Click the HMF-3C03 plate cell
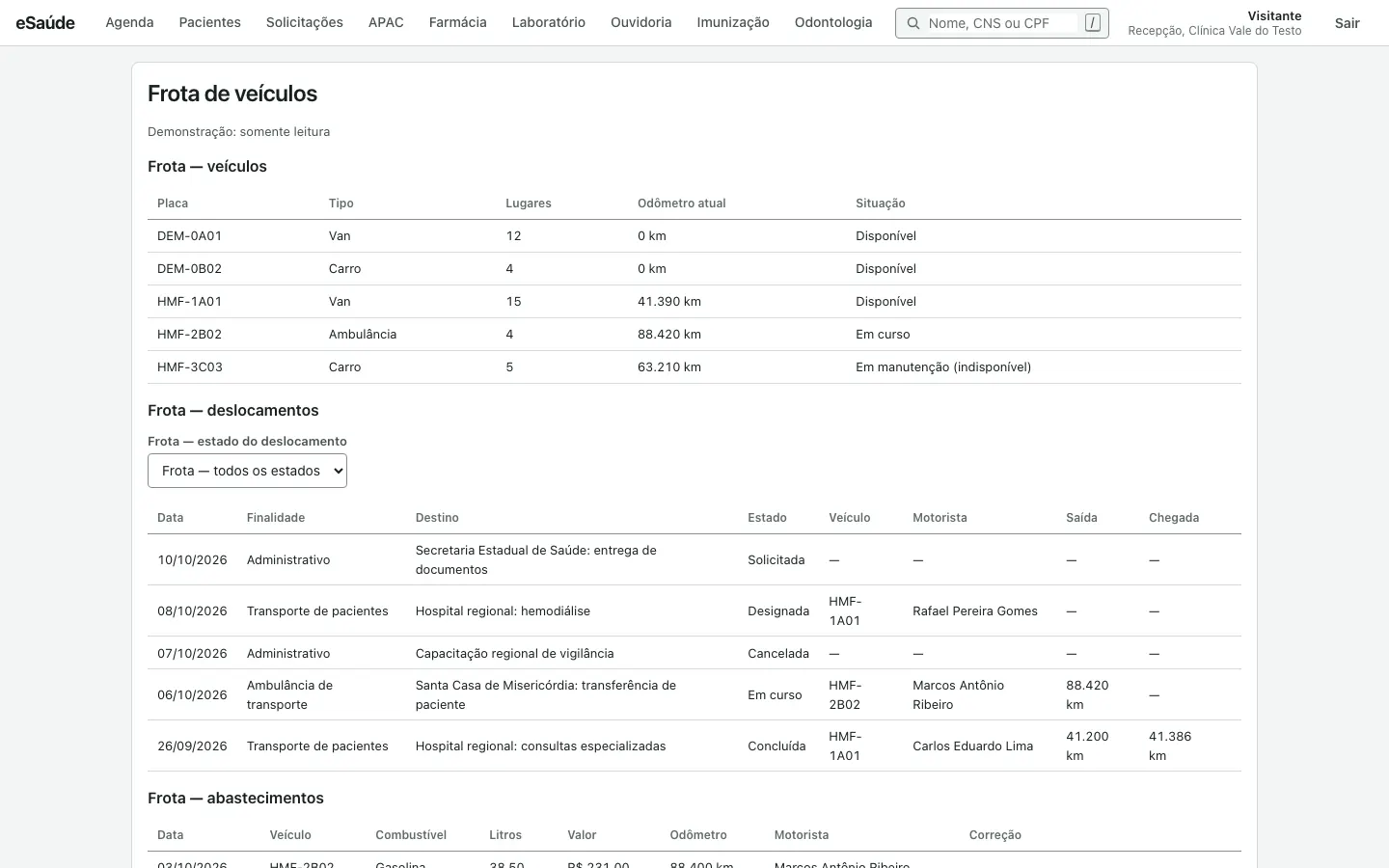Screen dimensions: 1389x868 point(190,367)
